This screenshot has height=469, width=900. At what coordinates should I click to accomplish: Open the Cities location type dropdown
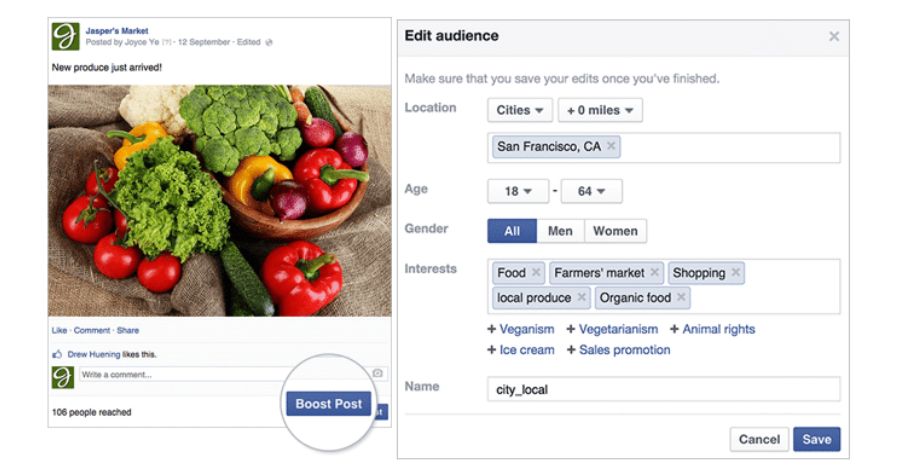pyautogui.click(x=519, y=110)
